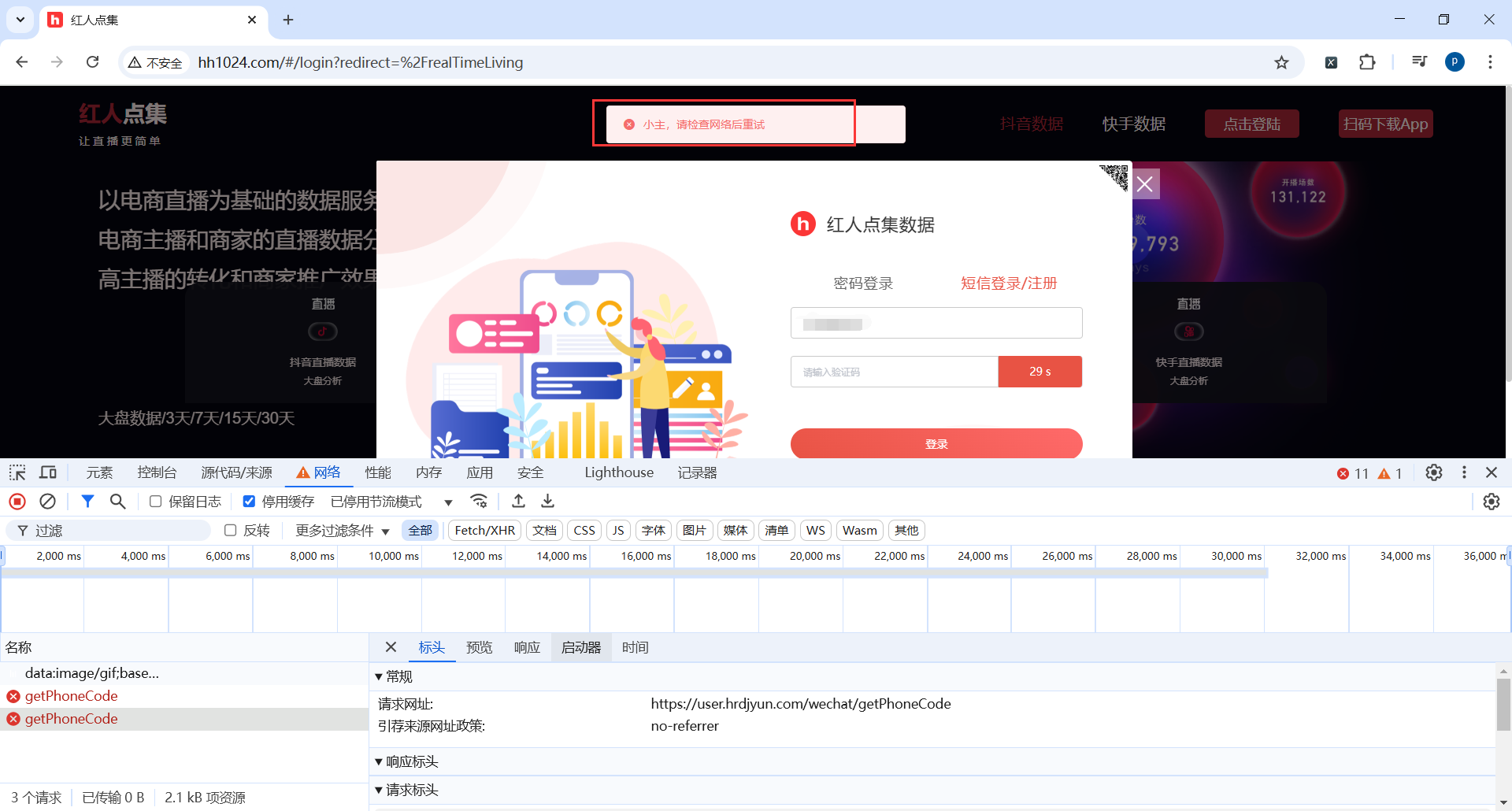Open the Extensions puzzle icon
The width and height of the screenshot is (1512, 811).
click(1367, 62)
